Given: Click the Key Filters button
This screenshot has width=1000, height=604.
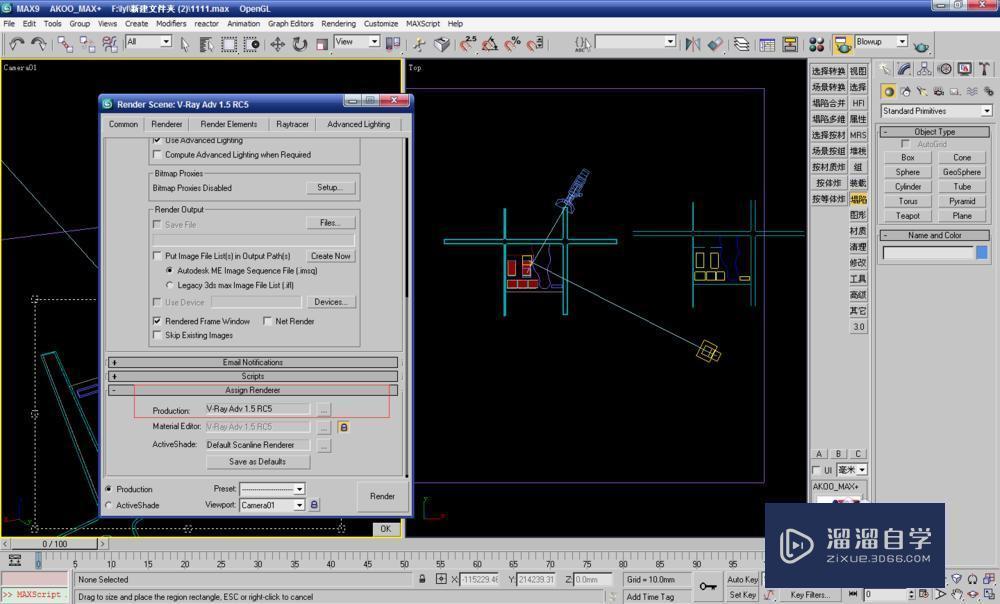Looking at the screenshot, I should (805, 594).
